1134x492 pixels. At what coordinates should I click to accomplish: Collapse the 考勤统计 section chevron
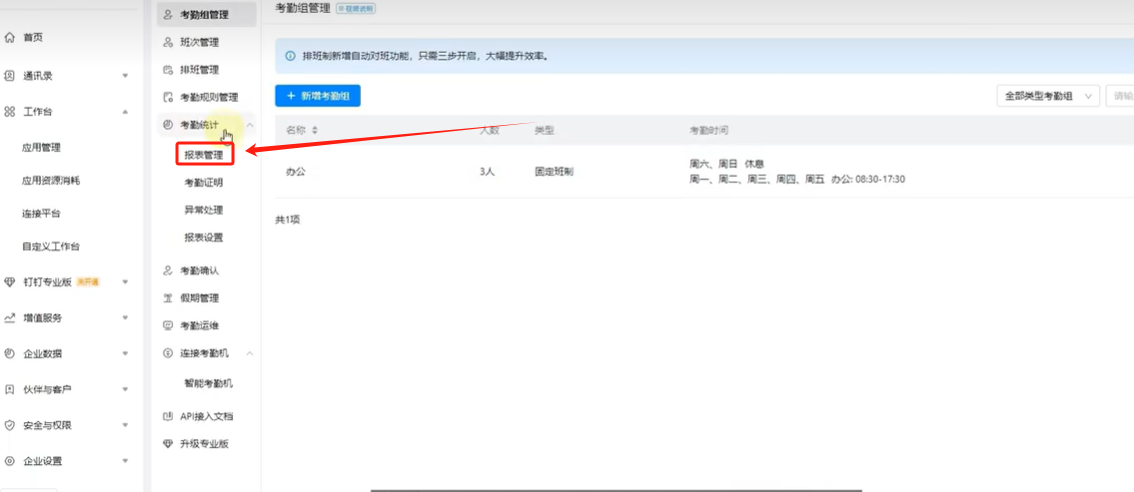[x=250, y=125]
